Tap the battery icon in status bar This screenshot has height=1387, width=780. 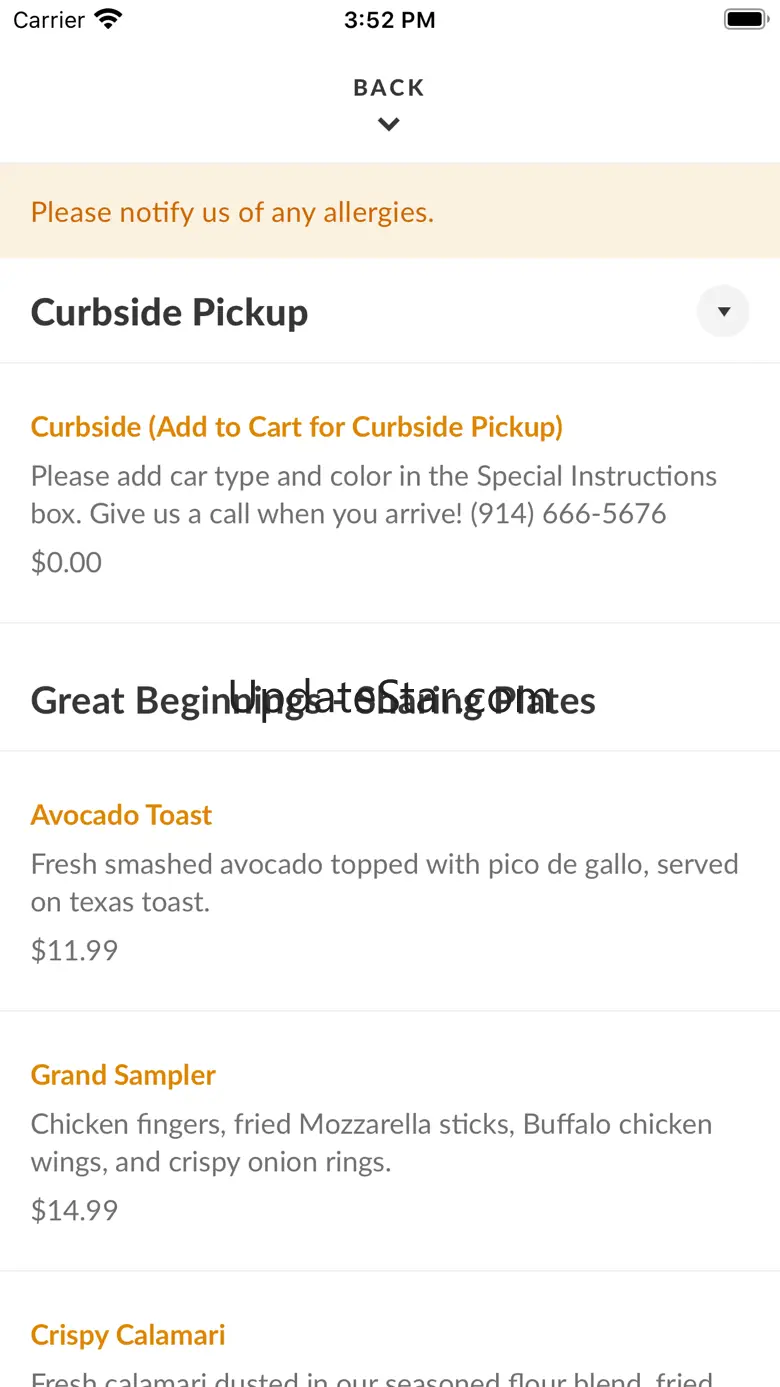tap(744, 19)
